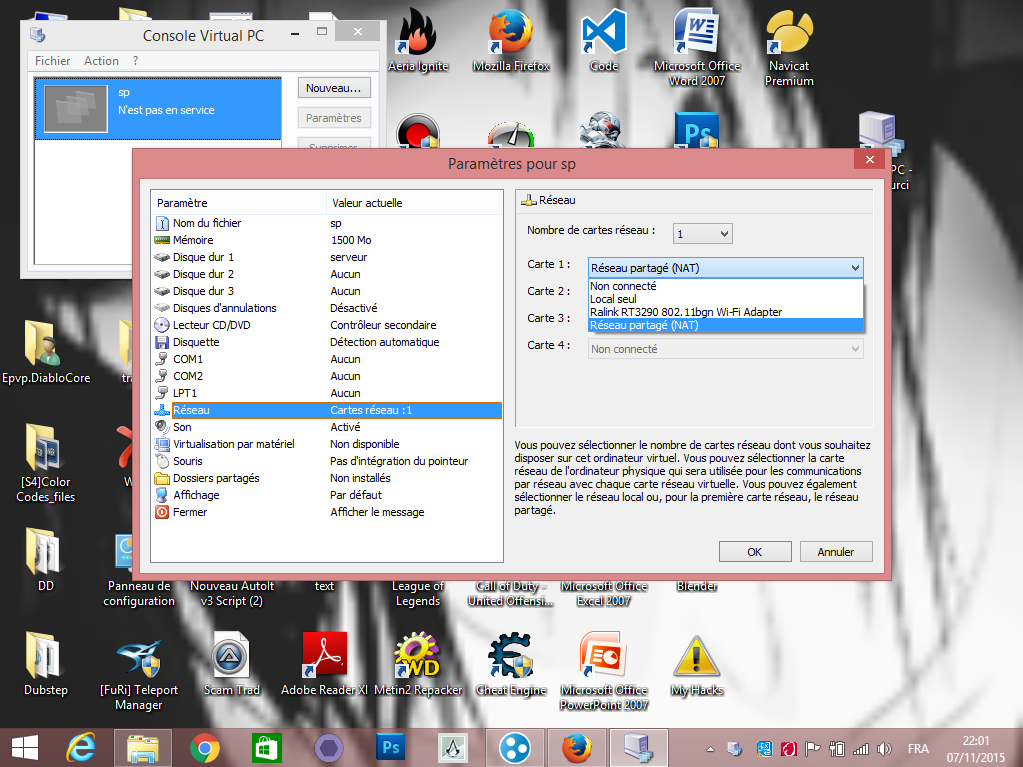Open Photoshop from the taskbar

pos(391,748)
